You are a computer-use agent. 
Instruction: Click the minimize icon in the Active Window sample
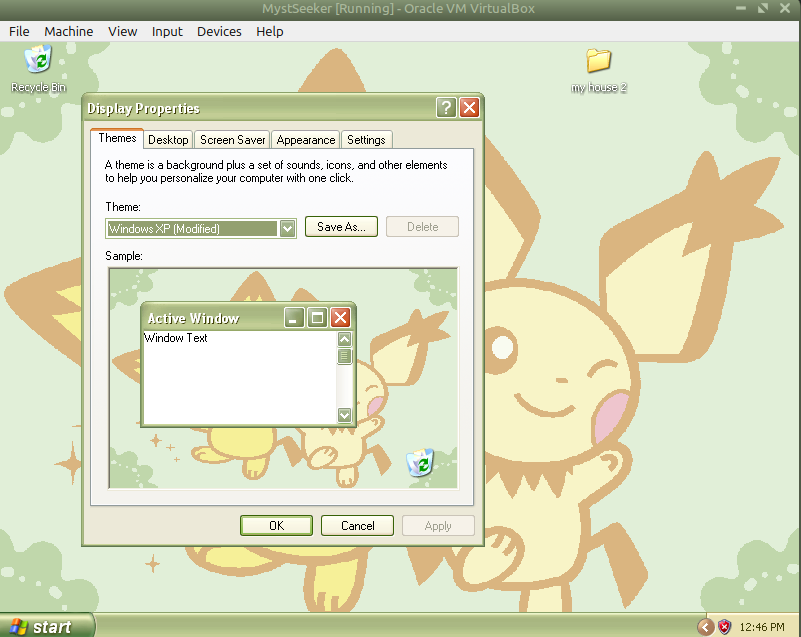[293, 317]
